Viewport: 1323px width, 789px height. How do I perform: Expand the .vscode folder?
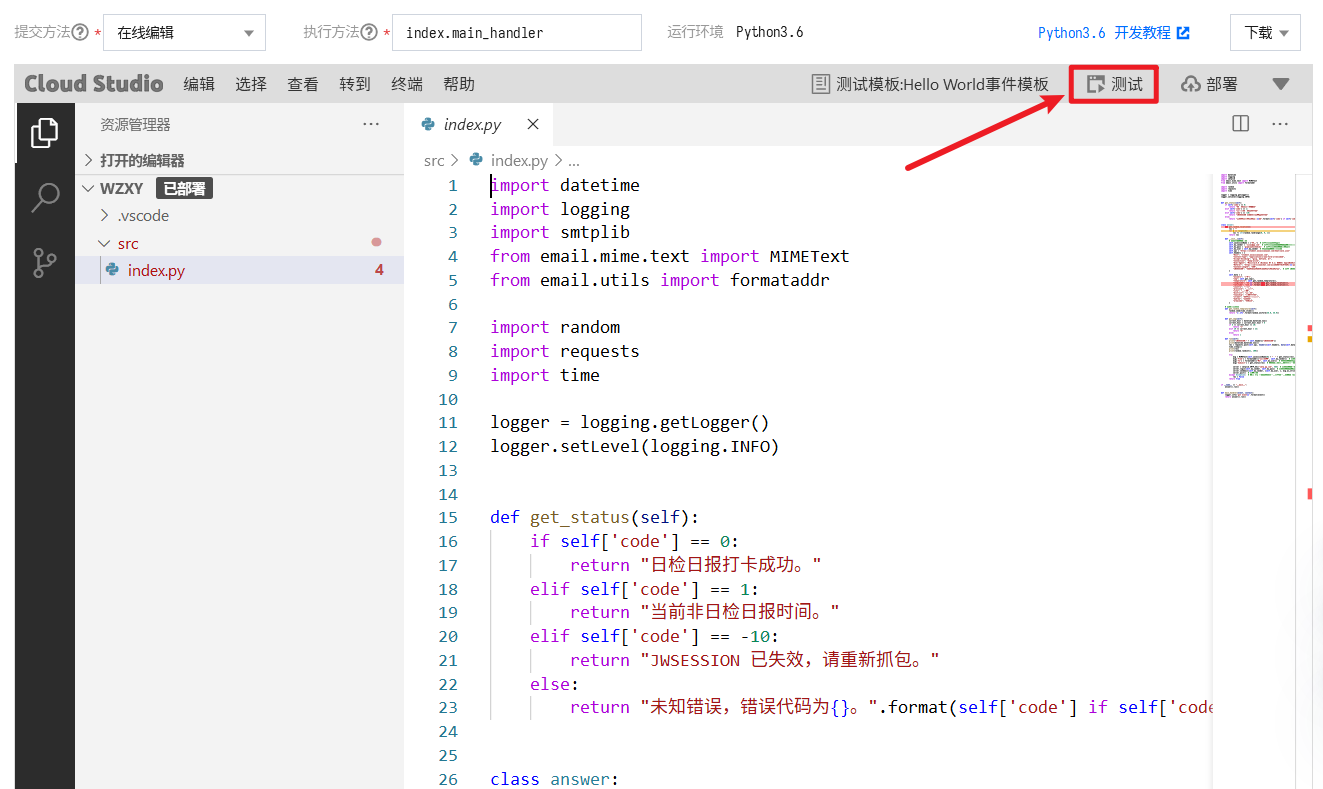click(x=143, y=215)
